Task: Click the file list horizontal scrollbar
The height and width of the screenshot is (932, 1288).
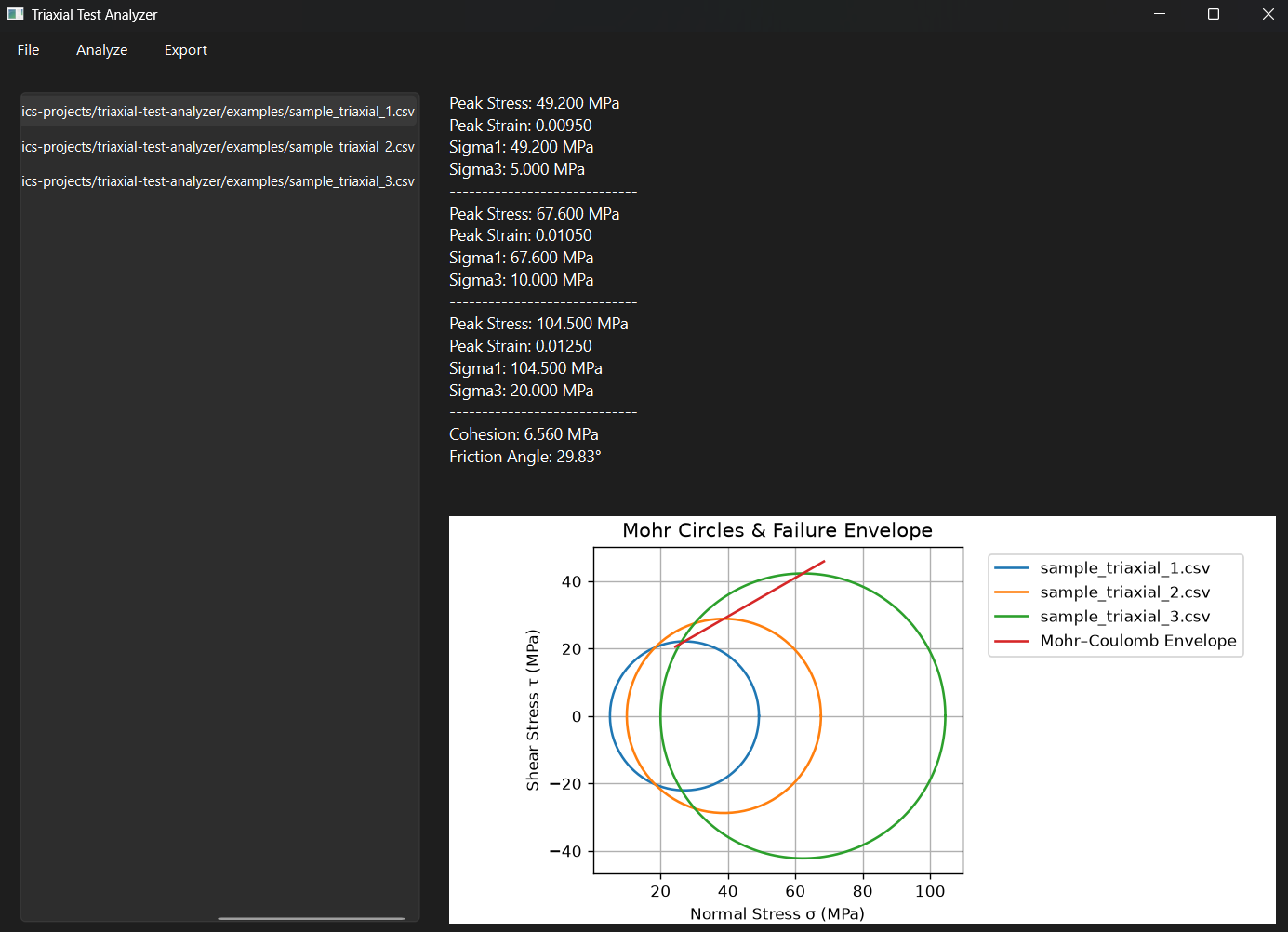Action: click(x=312, y=918)
